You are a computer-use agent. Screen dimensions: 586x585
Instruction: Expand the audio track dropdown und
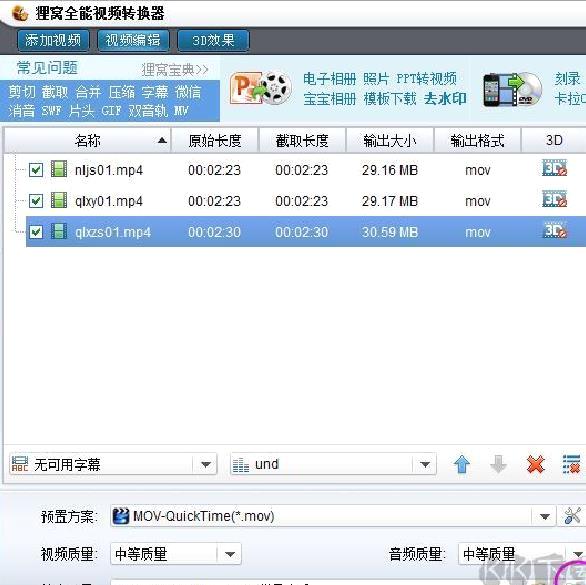333,464
